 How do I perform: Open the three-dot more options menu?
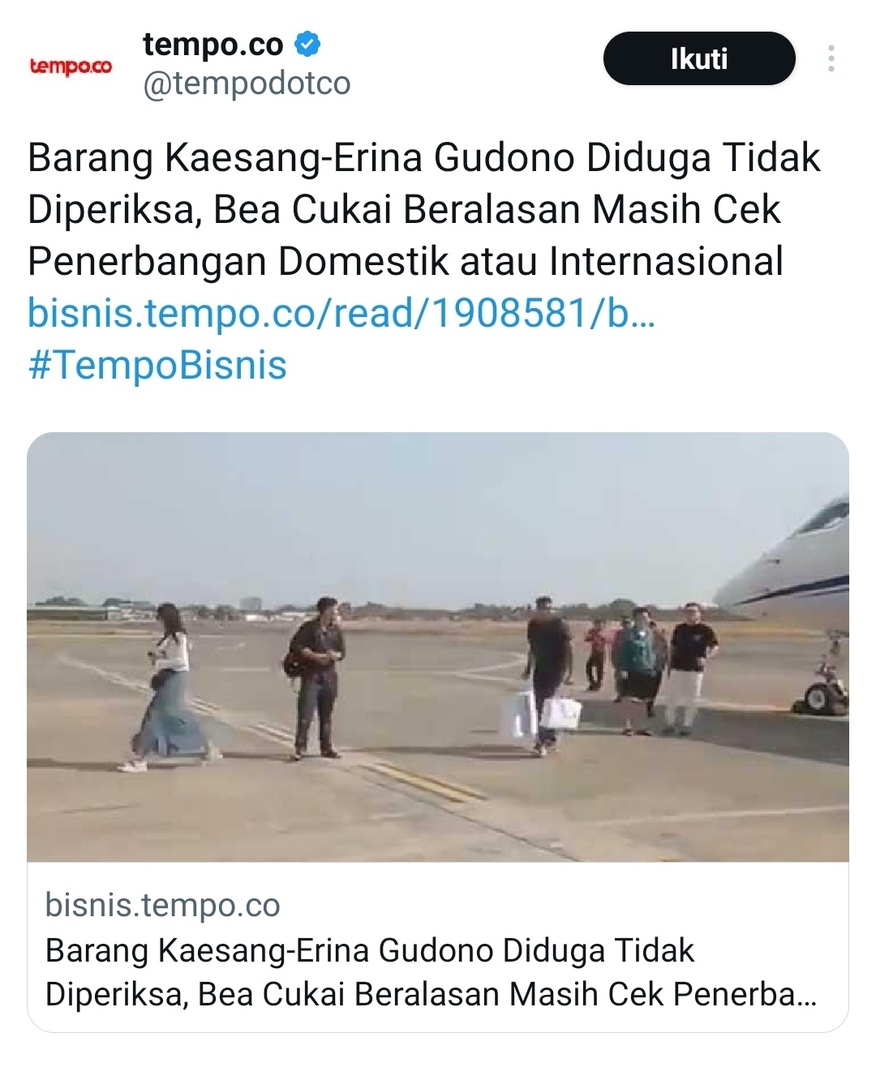[831, 59]
